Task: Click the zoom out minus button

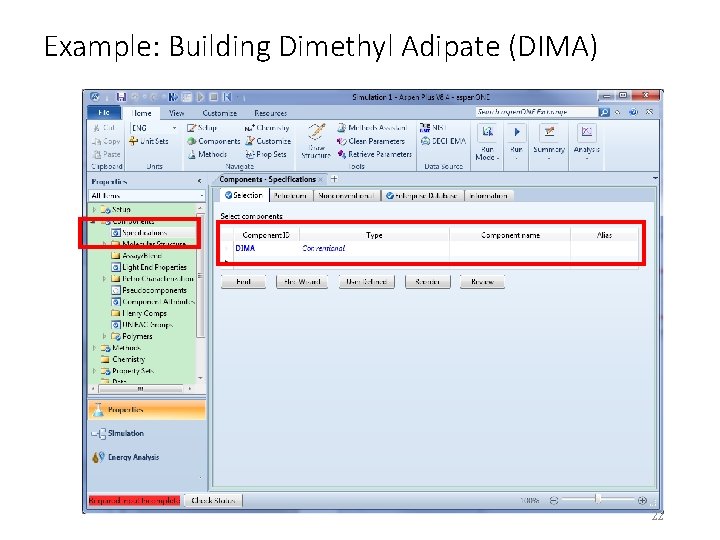Action: click(x=554, y=500)
